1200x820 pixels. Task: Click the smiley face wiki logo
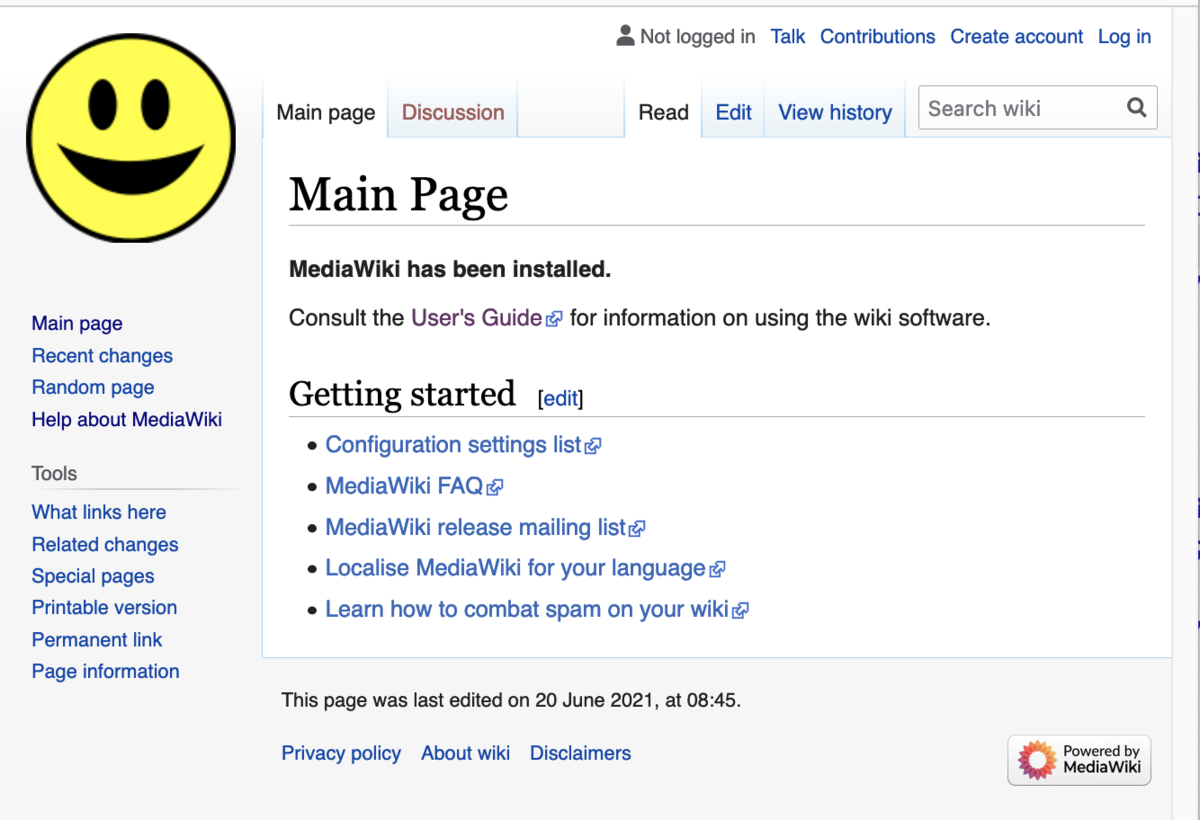[x=131, y=137]
